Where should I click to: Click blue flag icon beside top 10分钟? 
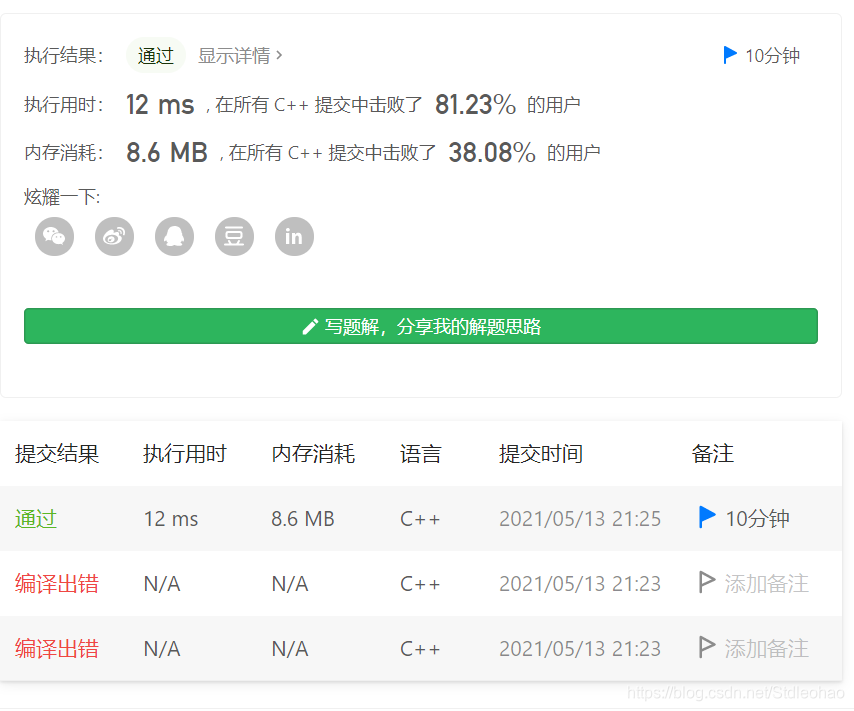[730, 55]
